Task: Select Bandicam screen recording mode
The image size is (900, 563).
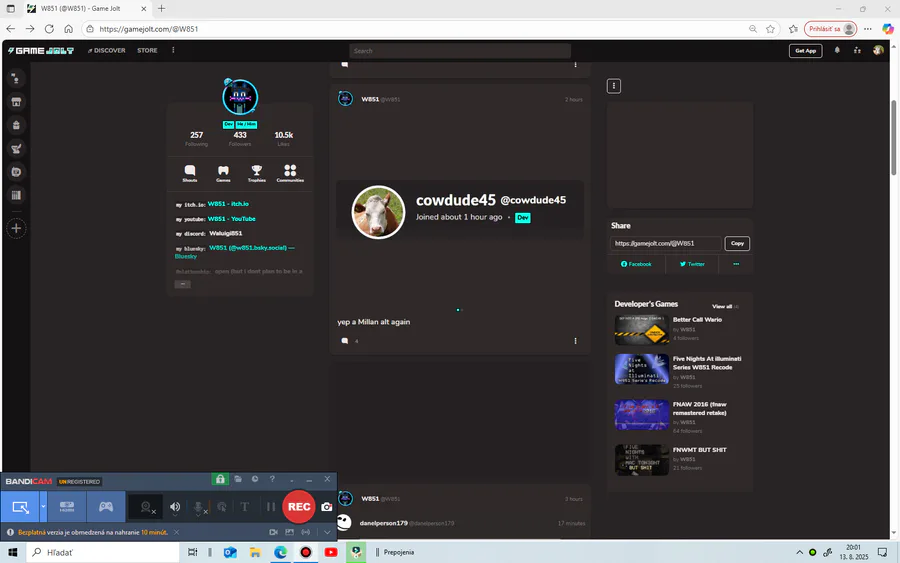Action: click(20, 507)
